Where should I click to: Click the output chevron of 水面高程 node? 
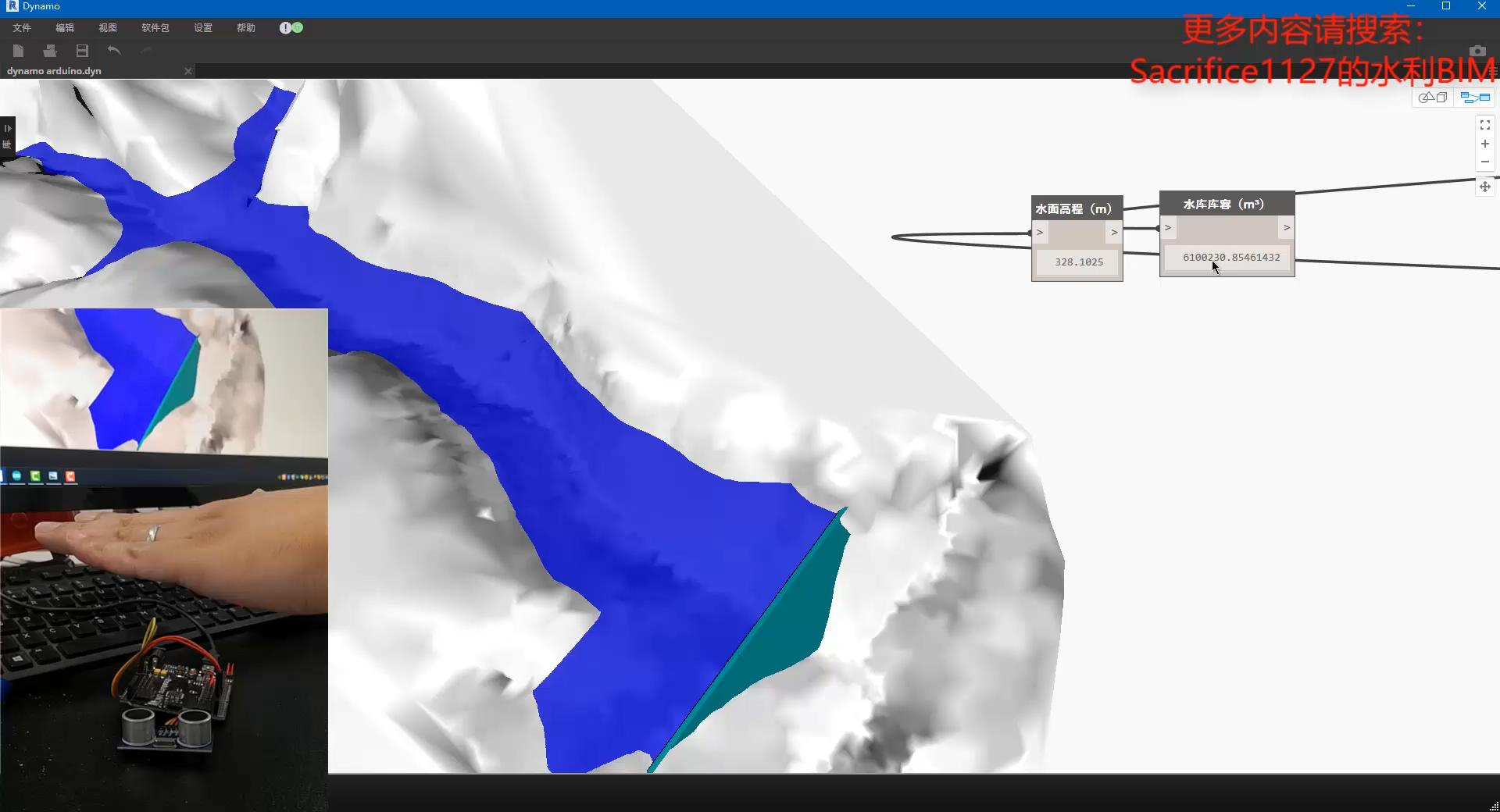pos(1114,232)
